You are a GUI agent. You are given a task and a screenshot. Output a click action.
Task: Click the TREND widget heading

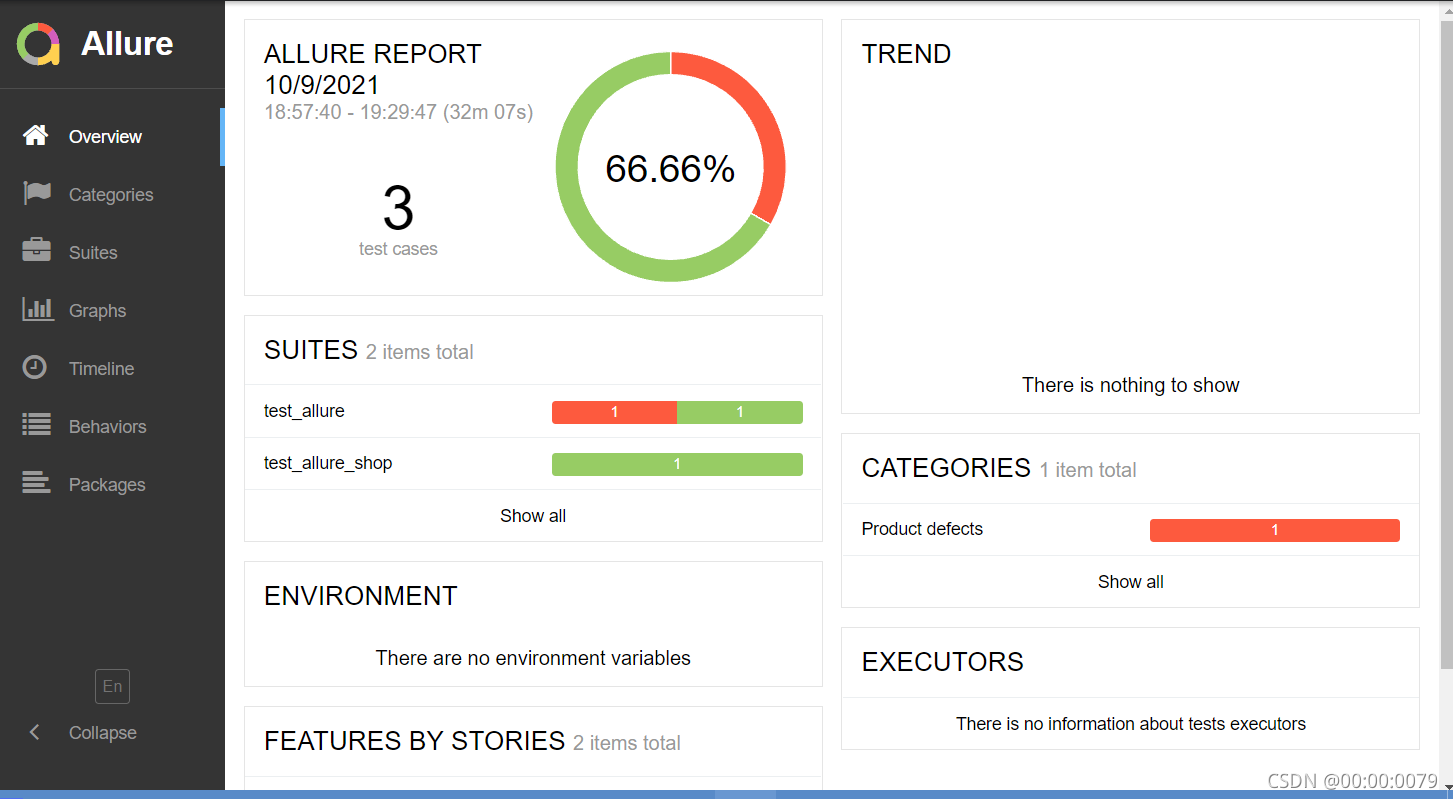point(906,54)
